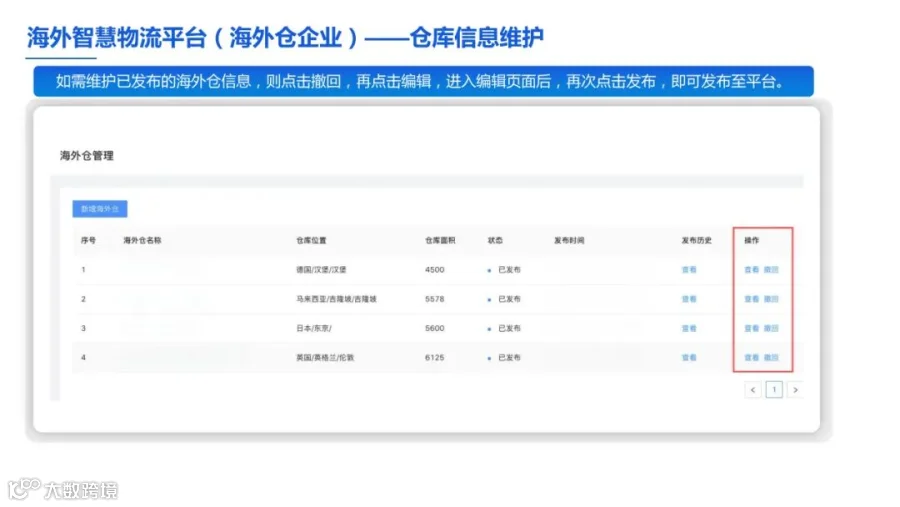900x507 pixels.
Task: Select the 马来西亚/吉隆坡/吉隆坡 location cell
Action: 336,299
